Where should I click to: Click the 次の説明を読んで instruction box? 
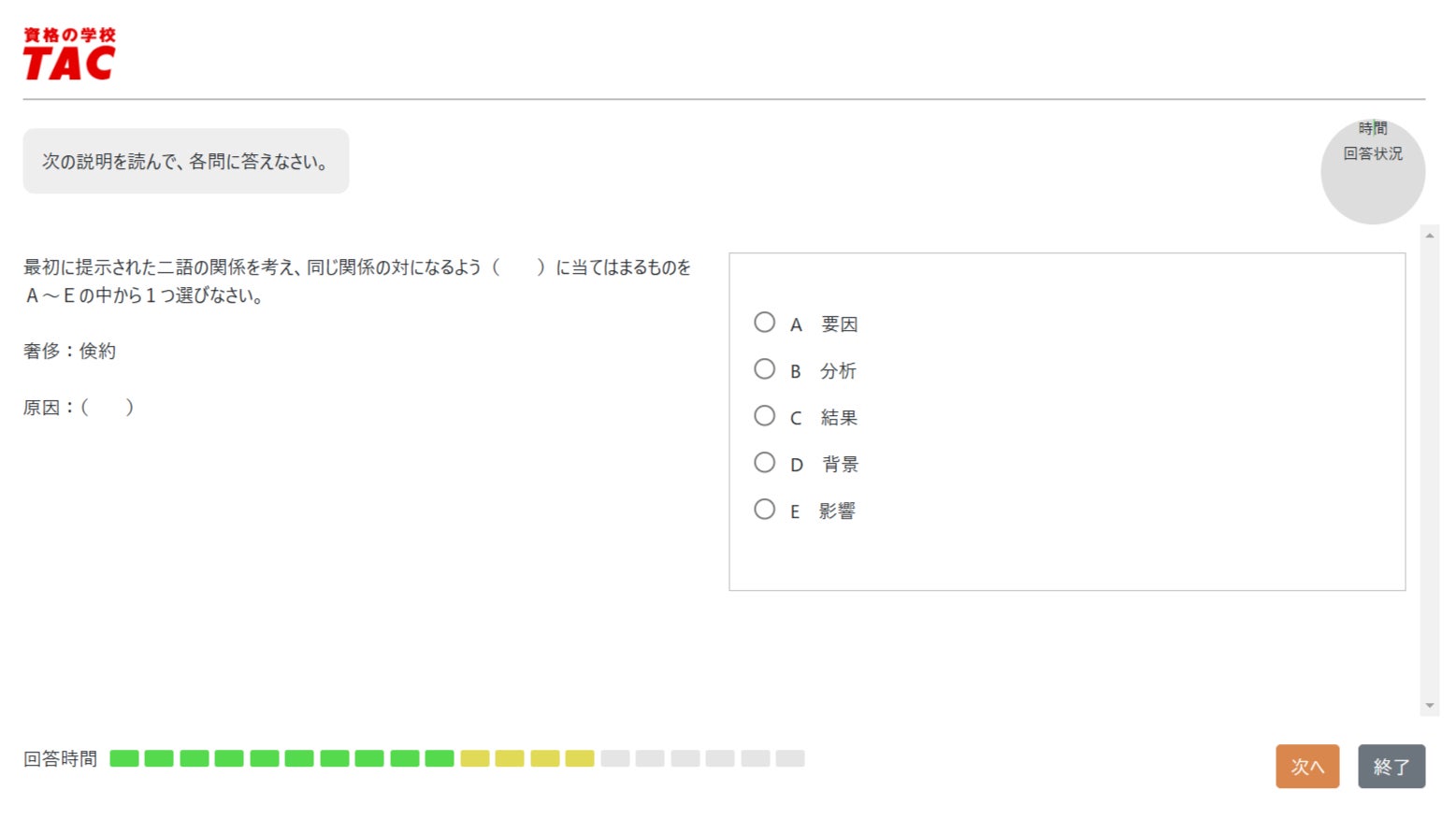pos(186,162)
